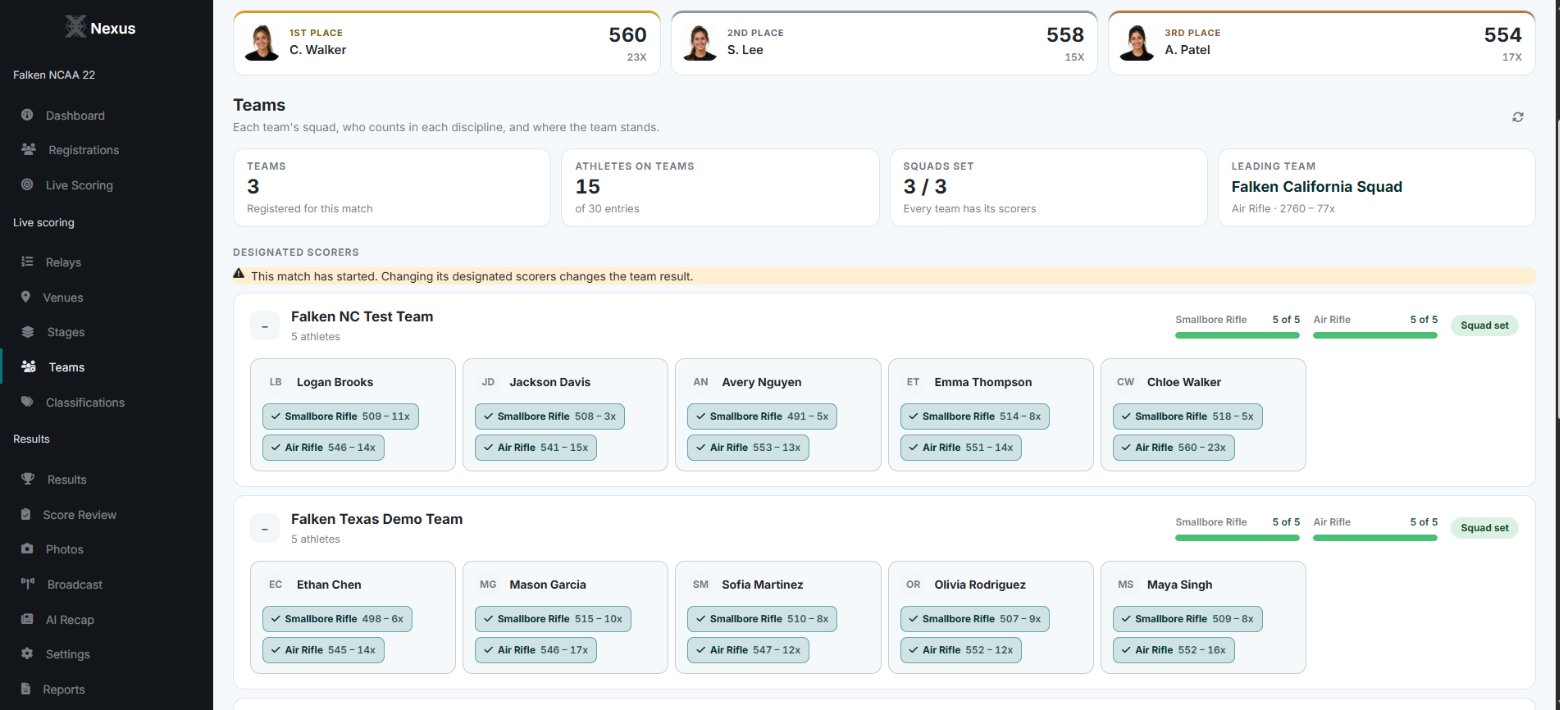This screenshot has width=1560, height=710.
Task: Toggle Chloe Walker's Air Rifle scorer chip
Action: pyautogui.click(x=1174, y=447)
